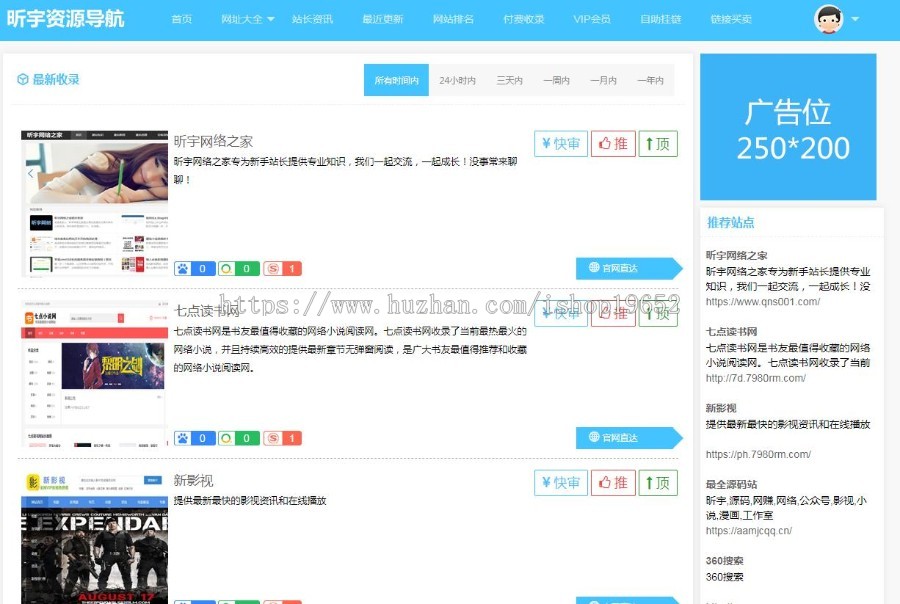Viewport: 900px width, 604px height.
Task: Open the 新影视 listing title
Action: tap(193, 481)
